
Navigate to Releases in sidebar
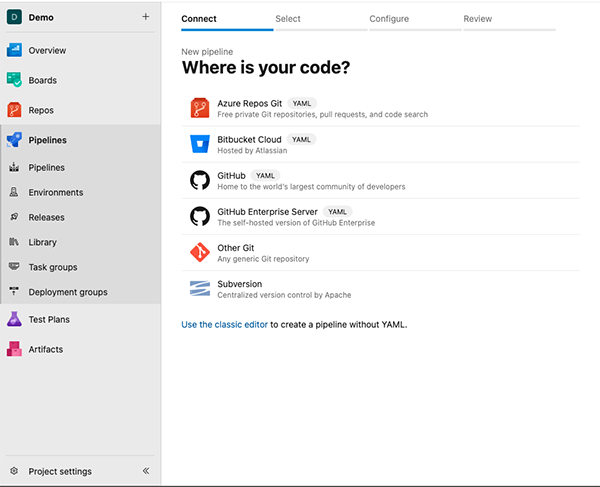(46, 217)
